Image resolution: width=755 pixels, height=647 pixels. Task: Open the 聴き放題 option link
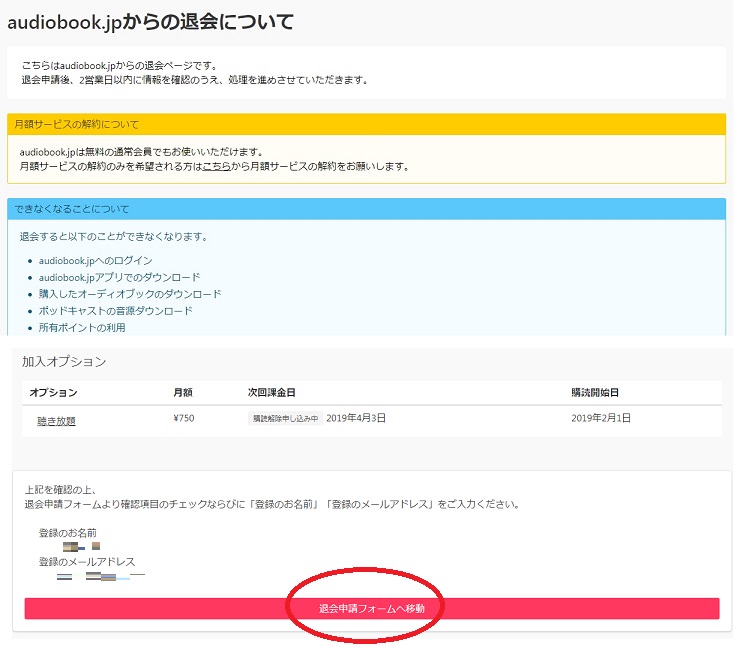56,421
